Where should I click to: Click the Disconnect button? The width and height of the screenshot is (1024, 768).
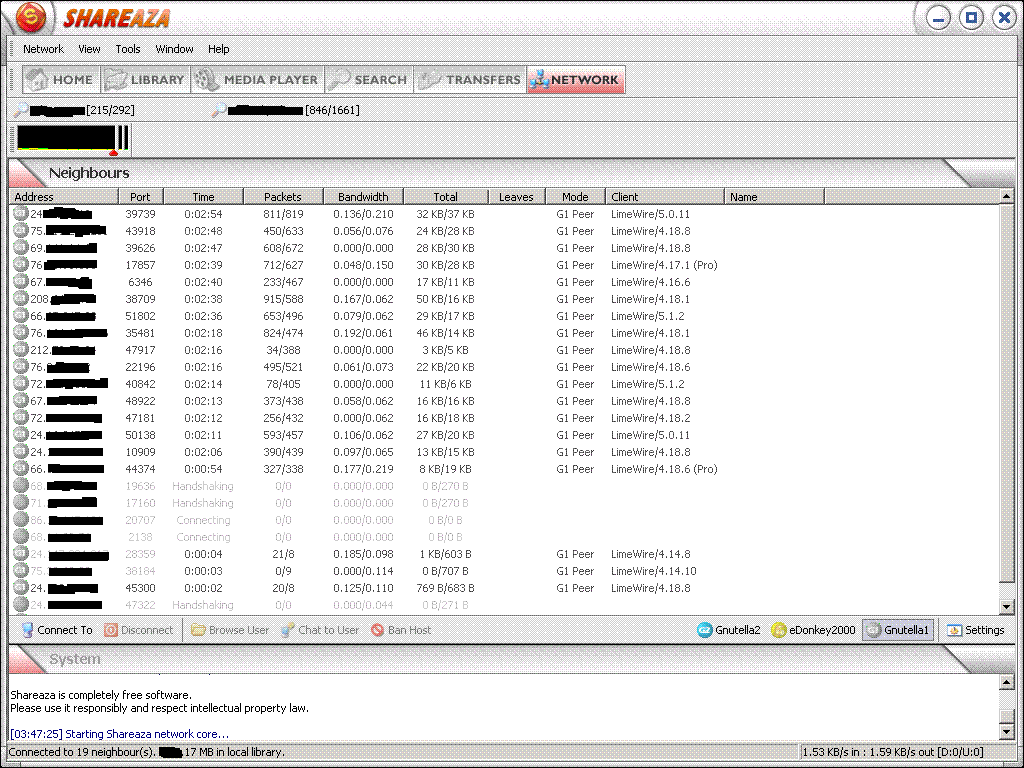139,630
